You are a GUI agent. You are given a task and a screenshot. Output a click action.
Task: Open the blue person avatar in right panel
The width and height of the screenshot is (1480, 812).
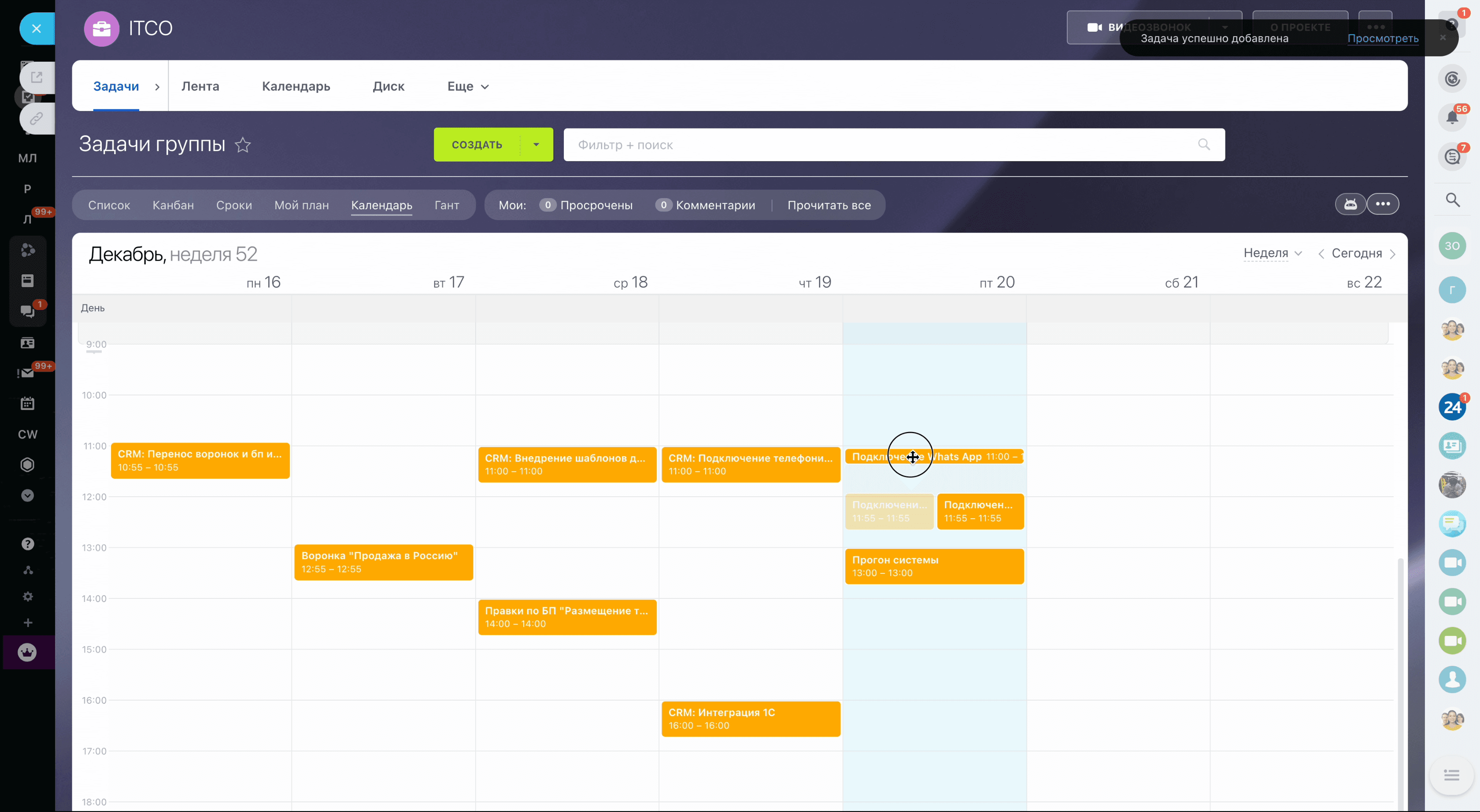pos(1452,679)
